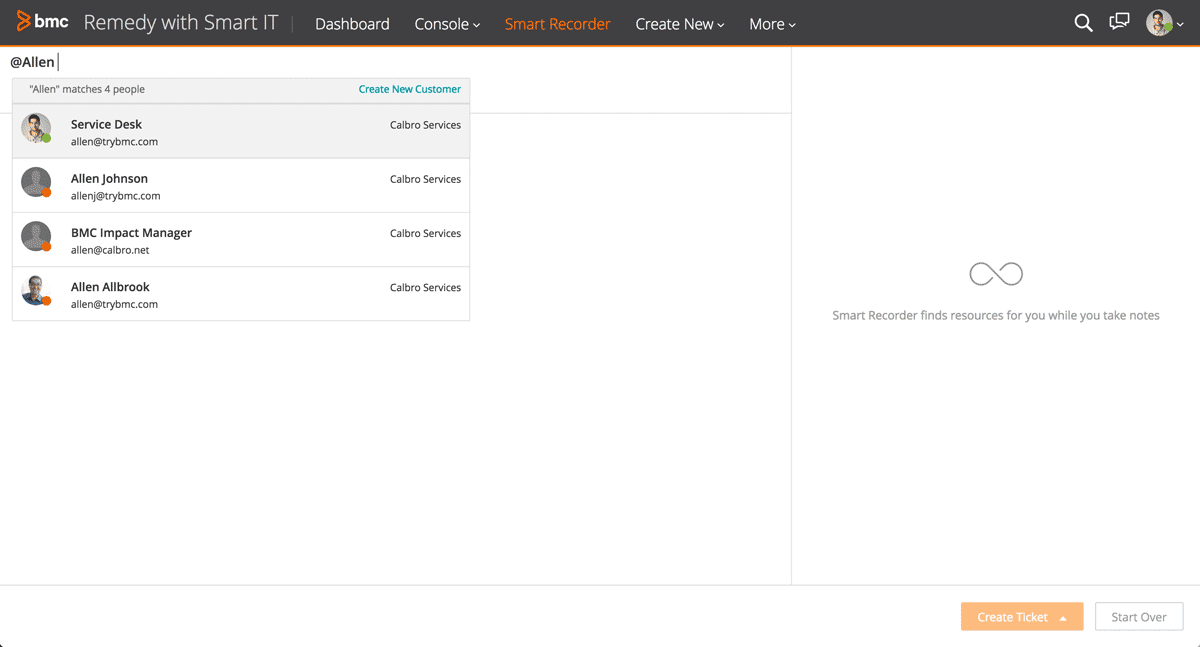This screenshot has height=647, width=1200.
Task: Open the global search magnifier icon
Action: coord(1083,23)
